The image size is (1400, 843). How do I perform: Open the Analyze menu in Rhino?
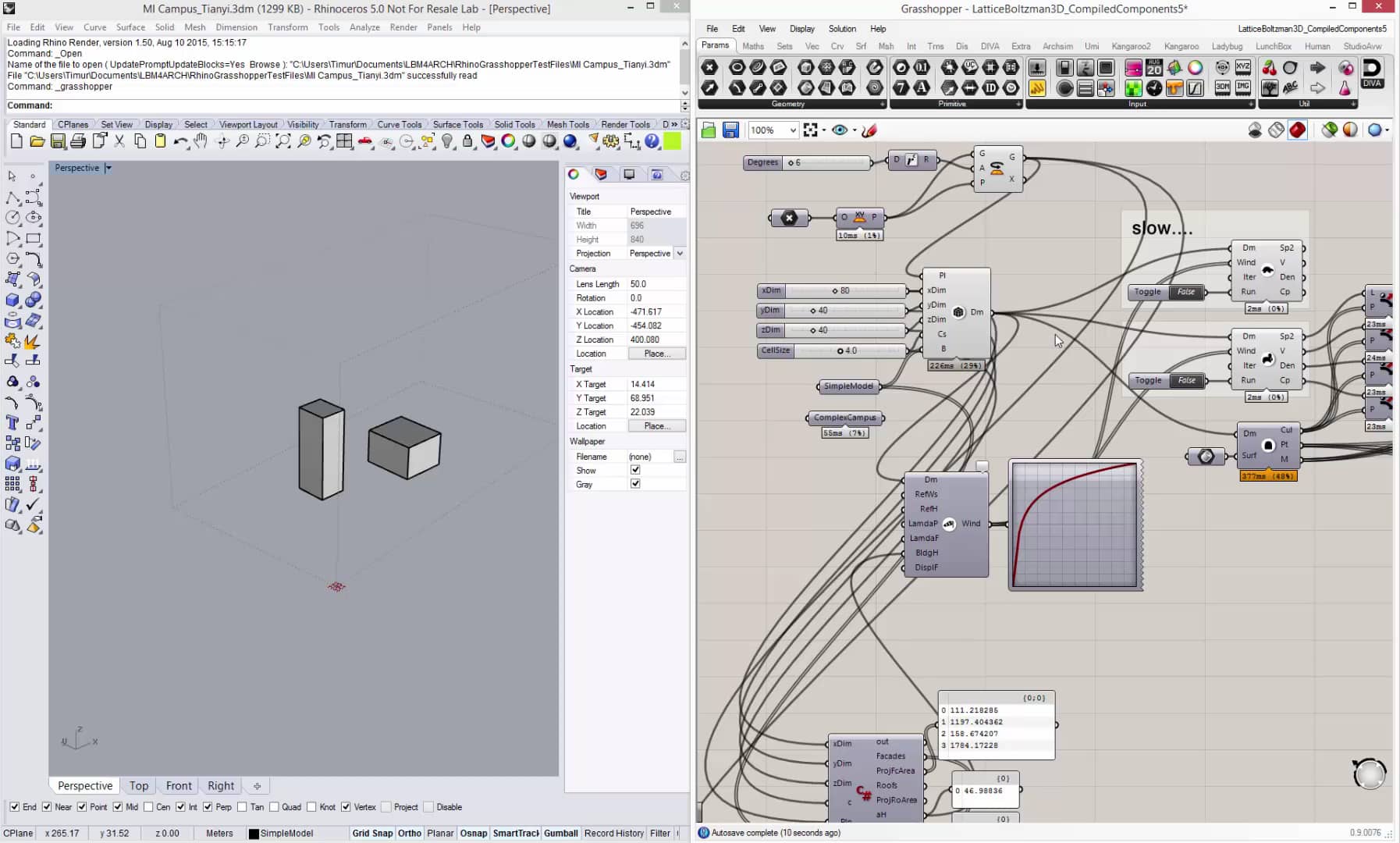tap(364, 27)
